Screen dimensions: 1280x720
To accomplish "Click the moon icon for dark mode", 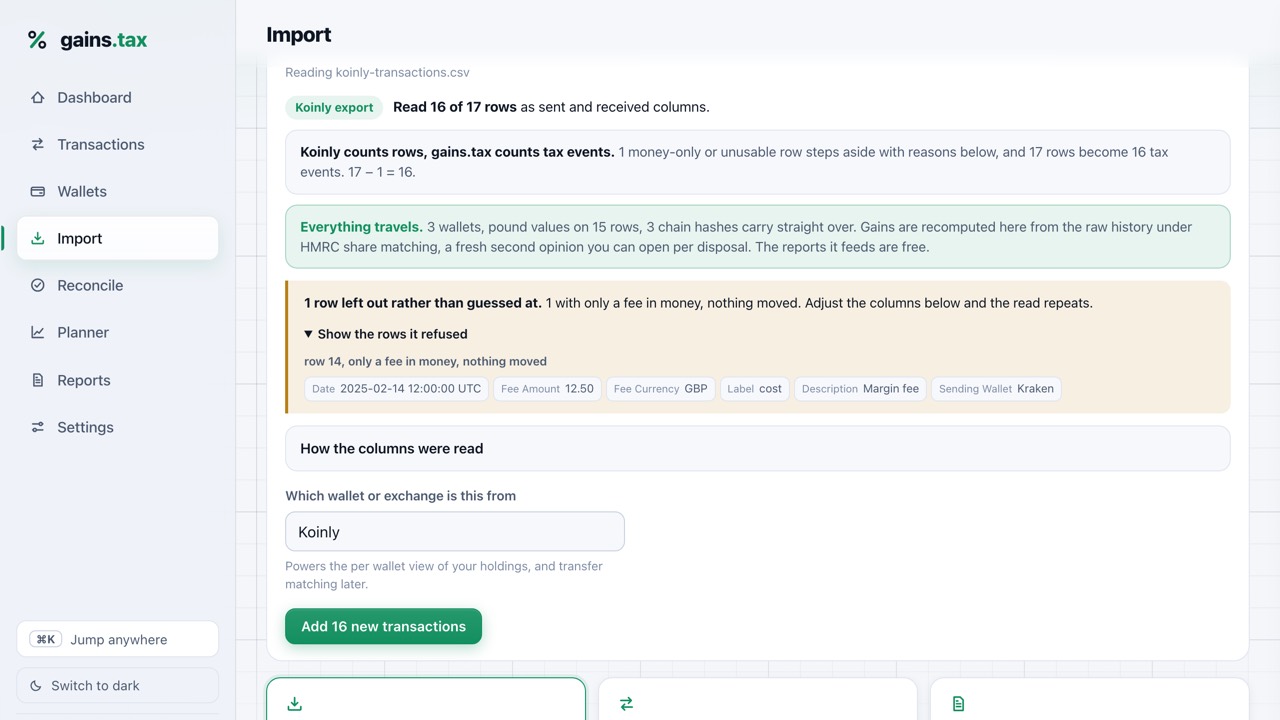I will 36,686.
